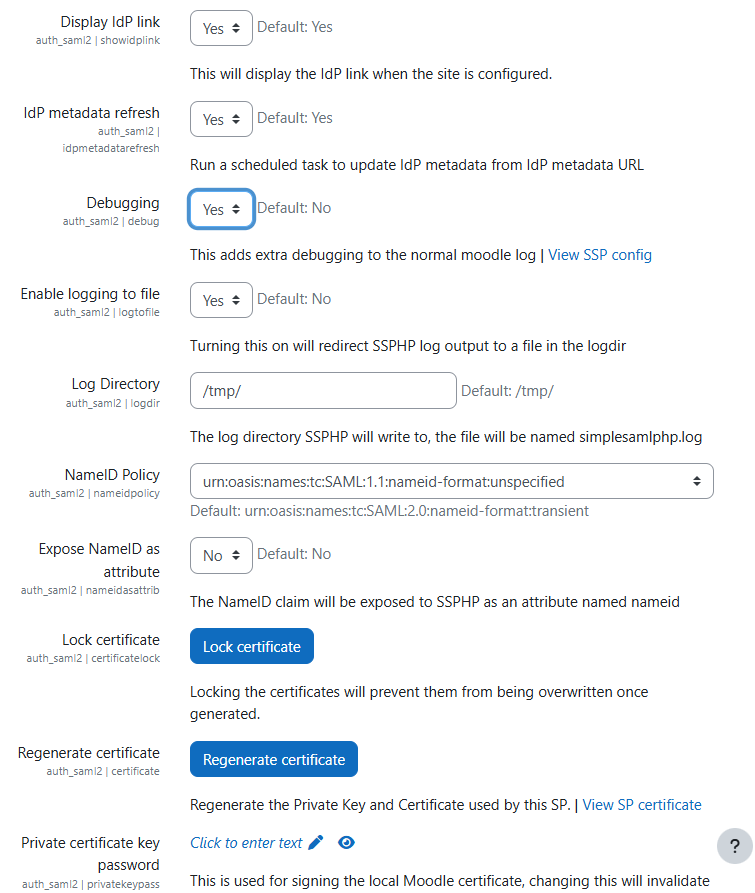
Task: Click the NameID Policy setting label
Action: 112,475
